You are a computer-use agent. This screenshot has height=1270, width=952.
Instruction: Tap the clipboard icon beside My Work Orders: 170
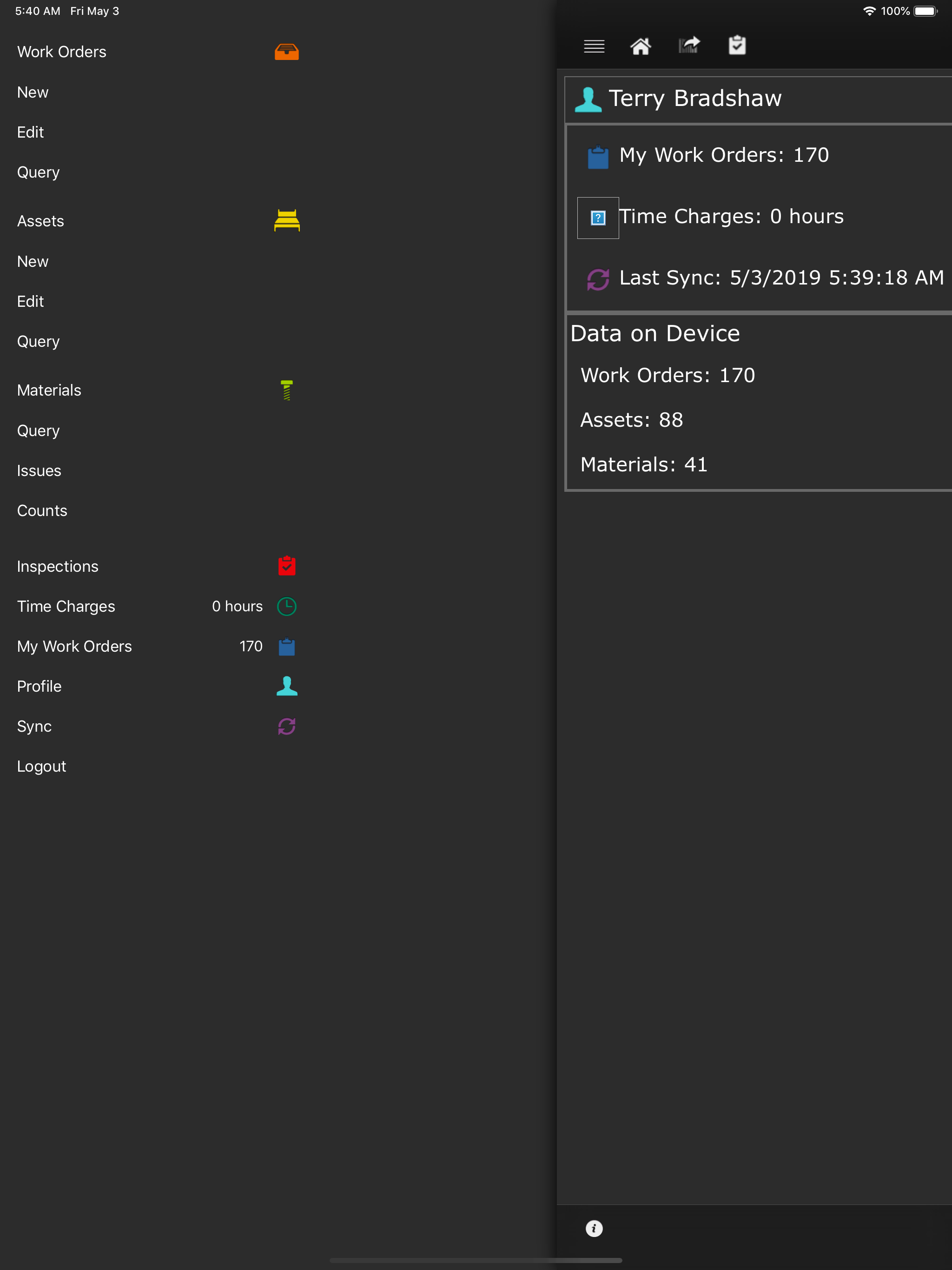[598, 157]
